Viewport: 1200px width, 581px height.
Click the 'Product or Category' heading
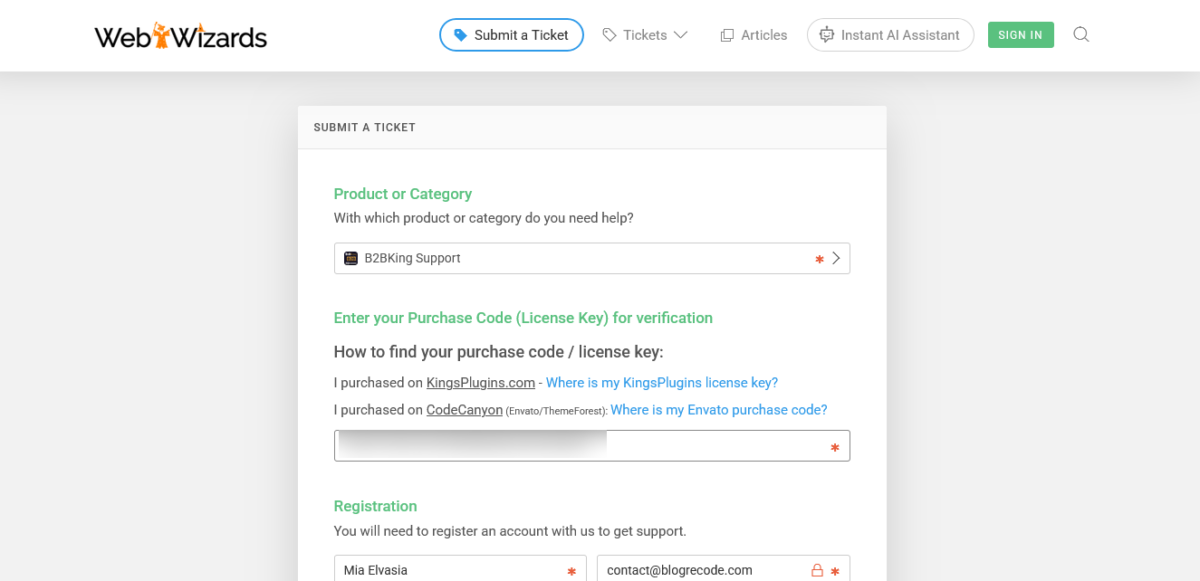point(403,194)
